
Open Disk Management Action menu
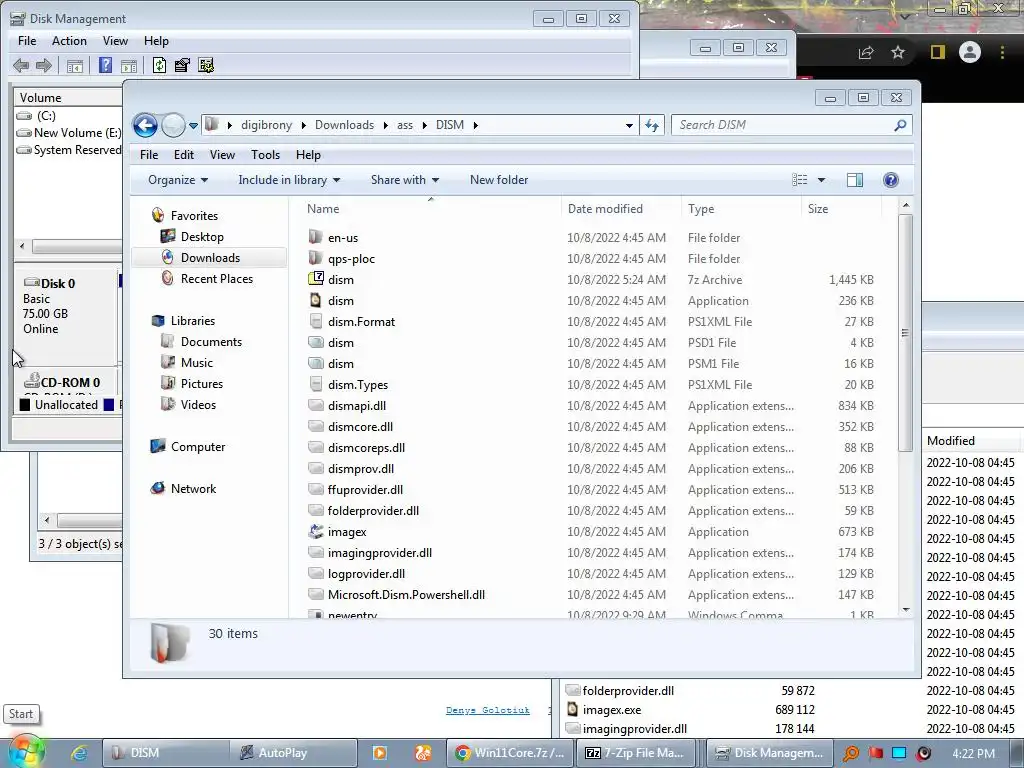pos(69,40)
